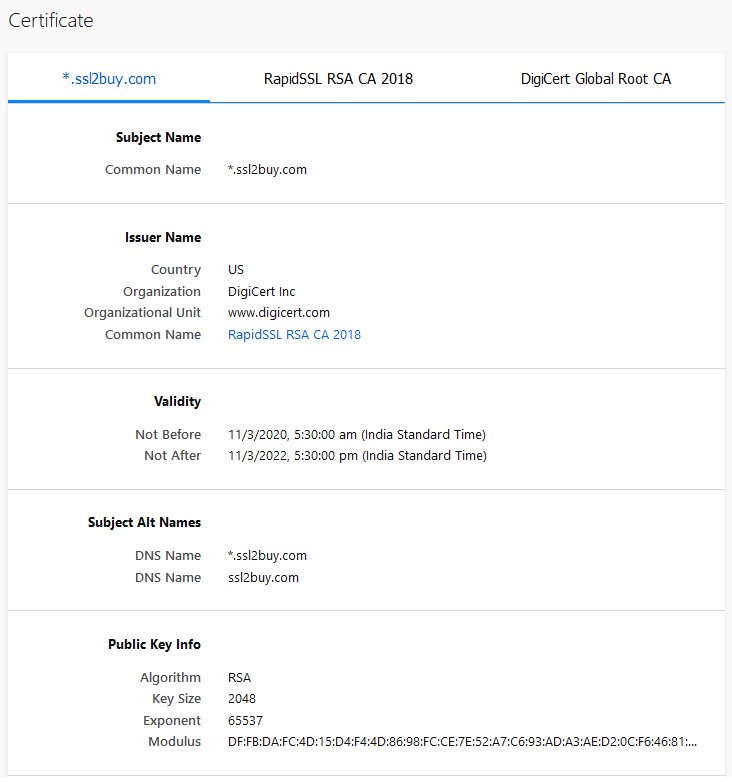The height and width of the screenshot is (782, 732).
Task: Select the Not Before date 11/3/2020
Action: (357, 435)
